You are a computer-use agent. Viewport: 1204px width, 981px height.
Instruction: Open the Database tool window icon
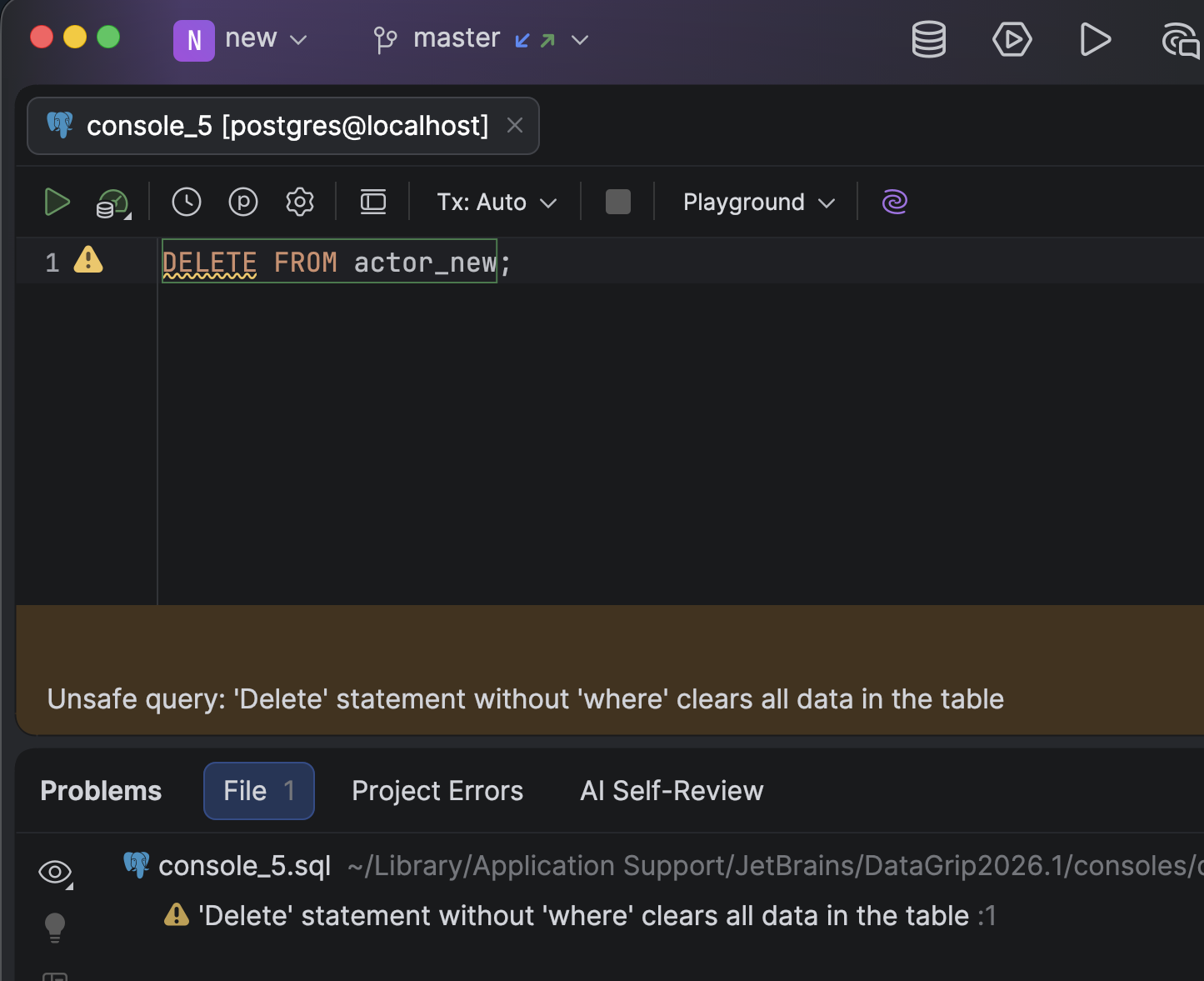[x=928, y=39]
